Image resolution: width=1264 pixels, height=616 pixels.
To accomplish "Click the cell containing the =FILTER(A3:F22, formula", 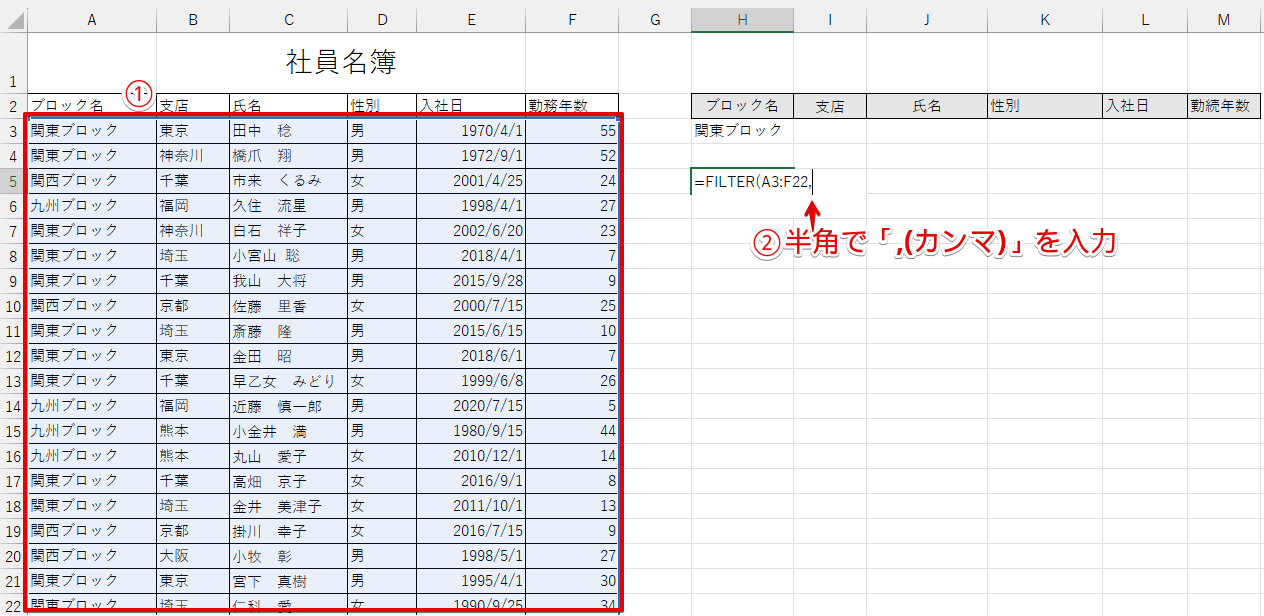I will pos(742,182).
